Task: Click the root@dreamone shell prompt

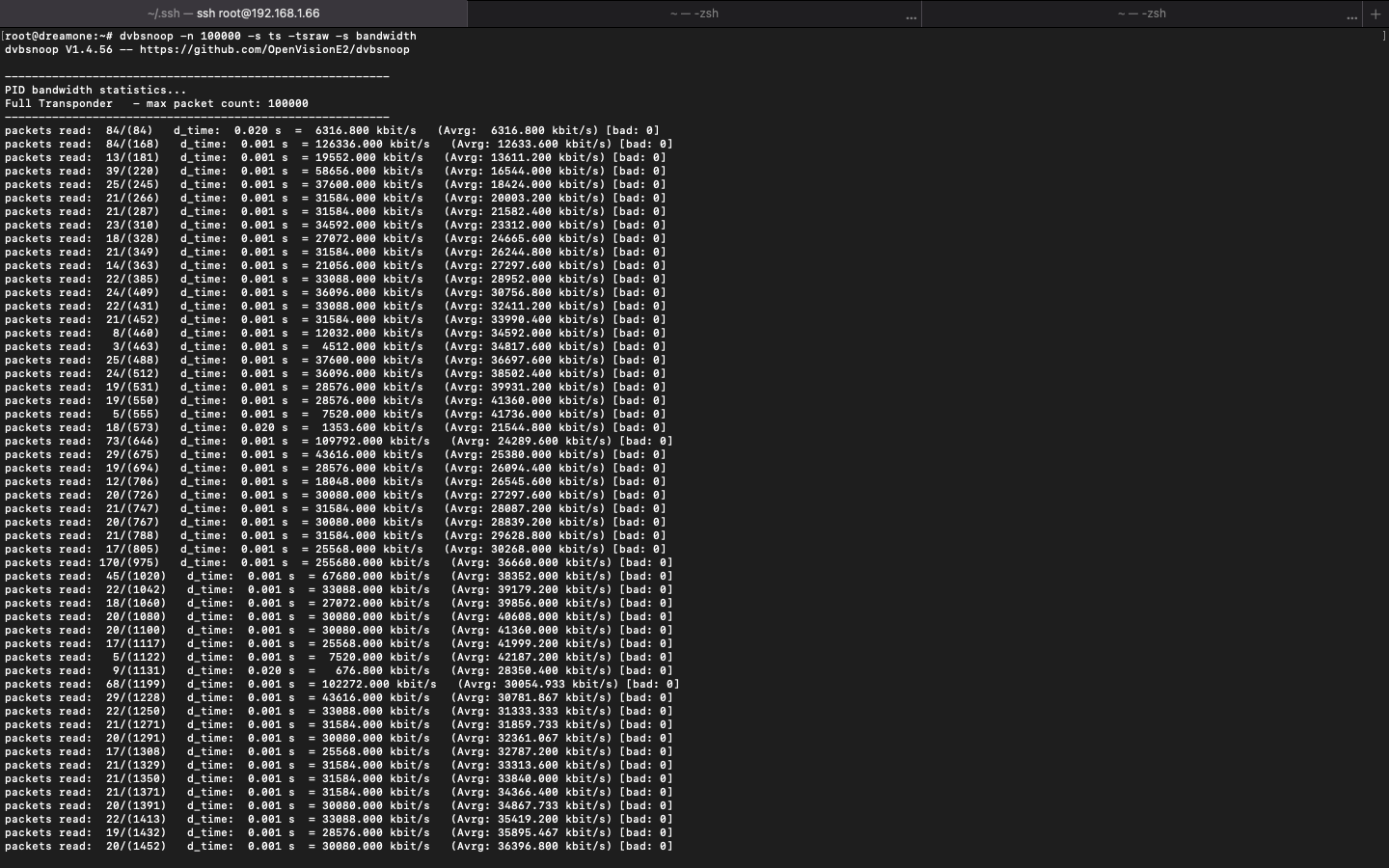Action: click(x=58, y=36)
